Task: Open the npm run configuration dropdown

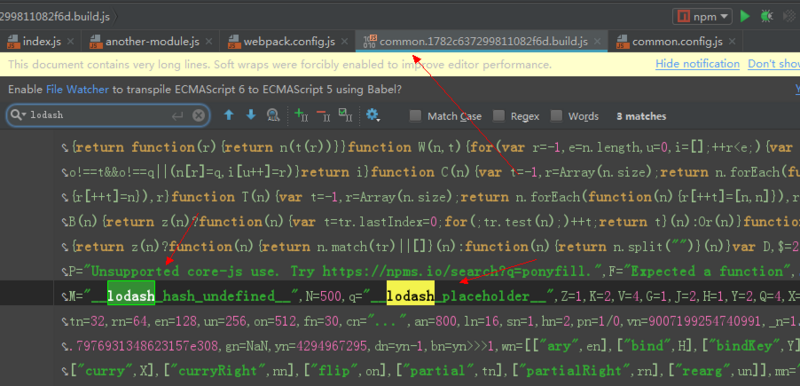Action: click(702, 16)
